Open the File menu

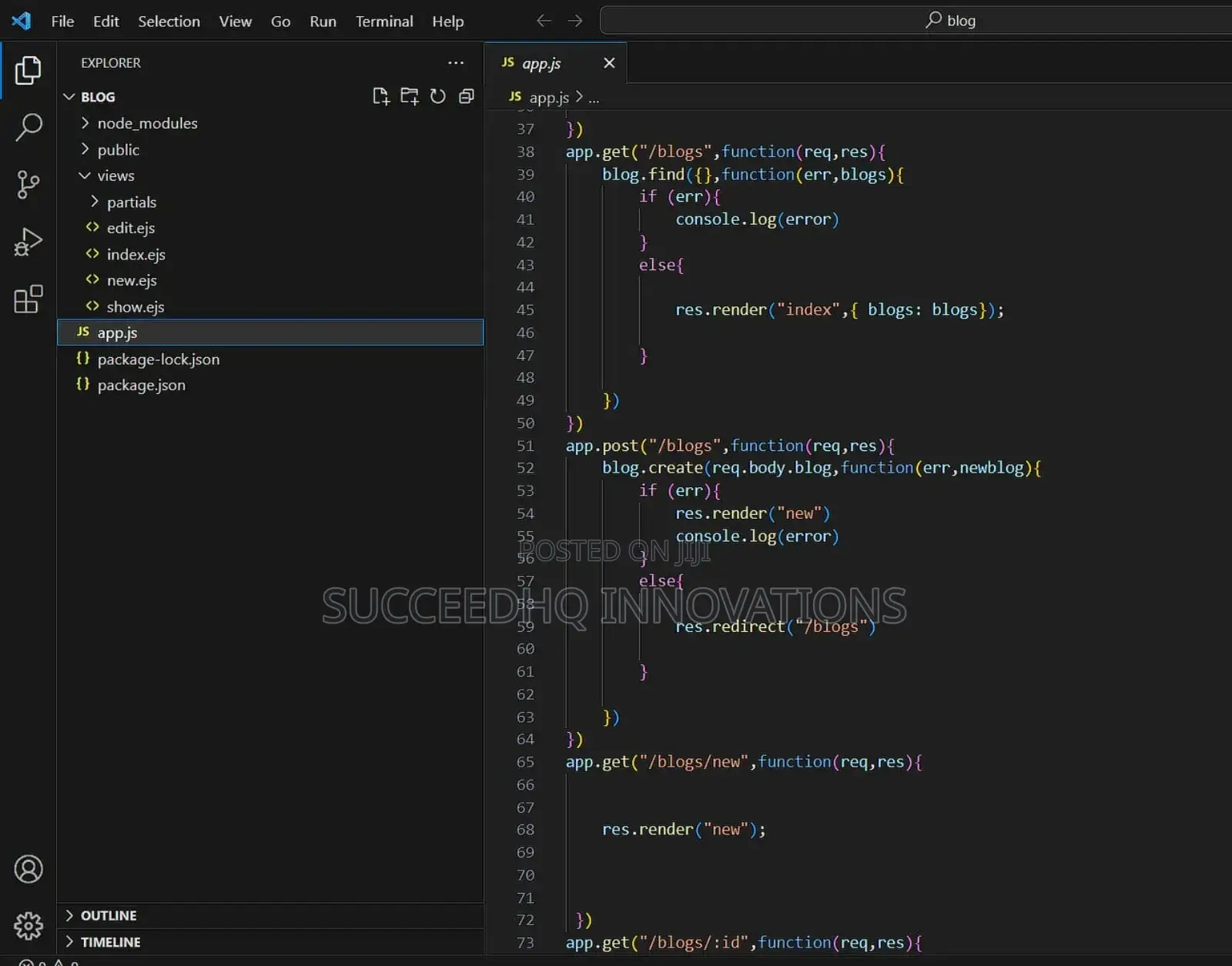pyautogui.click(x=62, y=22)
